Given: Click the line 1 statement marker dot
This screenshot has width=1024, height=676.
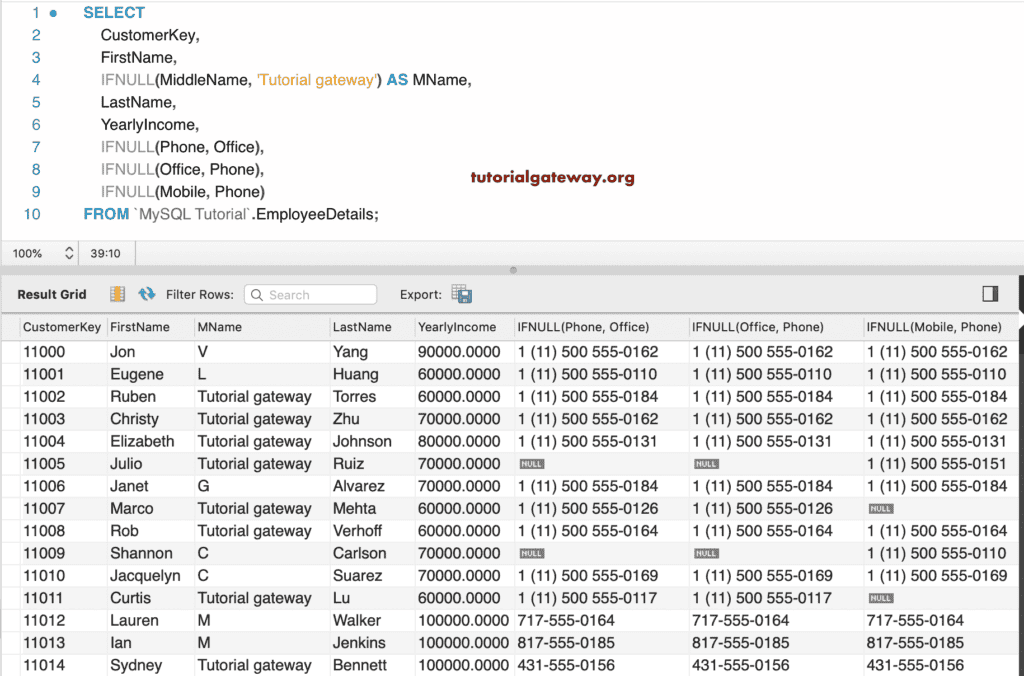Looking at the screenshot, I should 53,13.
